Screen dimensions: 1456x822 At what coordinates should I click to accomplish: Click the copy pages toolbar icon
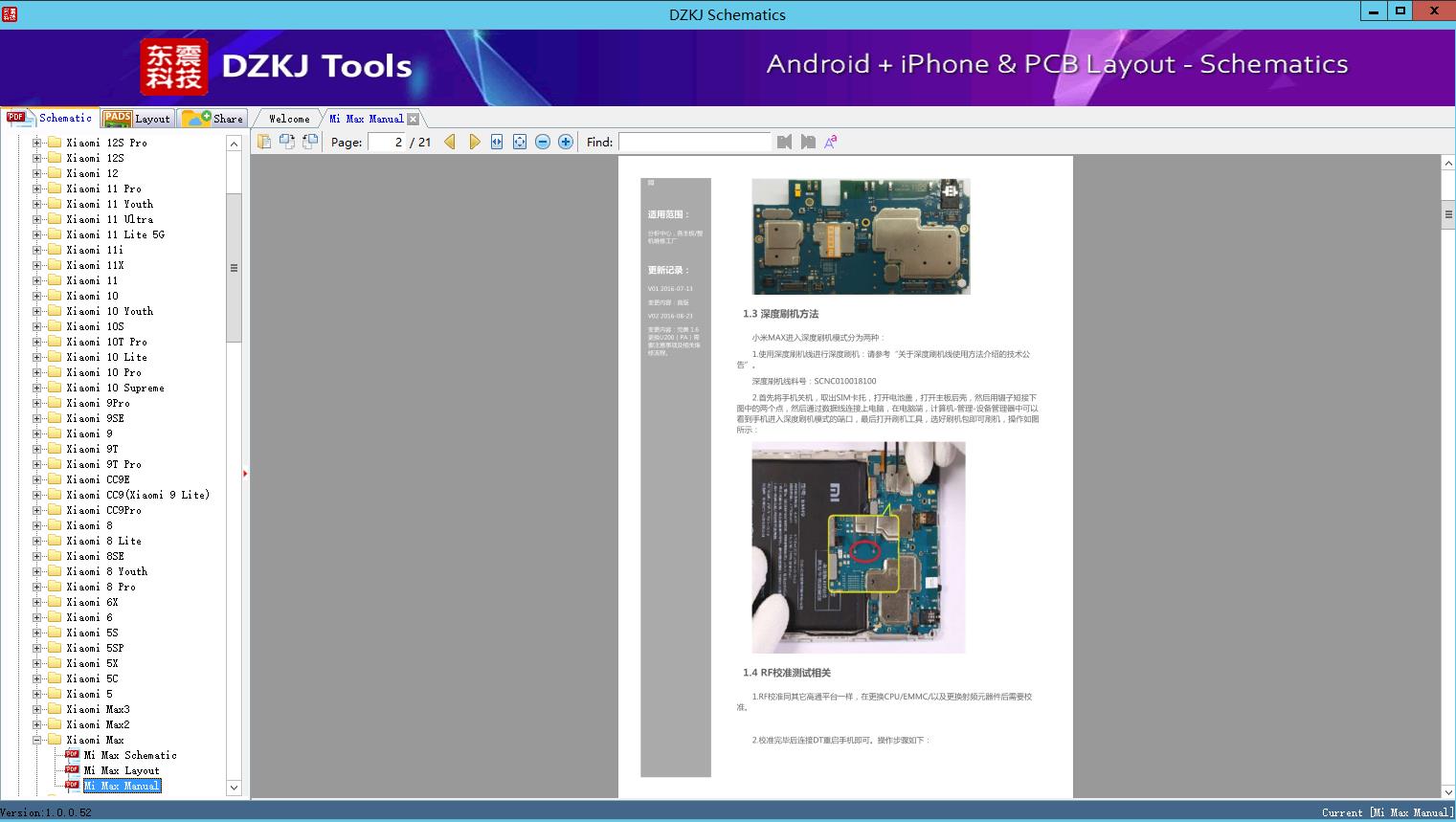coord(264,142)
